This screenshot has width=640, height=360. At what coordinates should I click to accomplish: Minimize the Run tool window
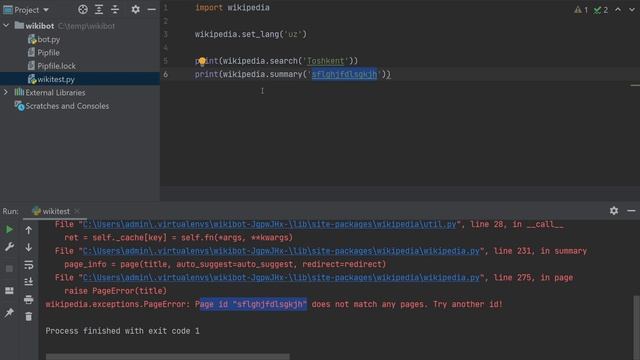(631, 211)
